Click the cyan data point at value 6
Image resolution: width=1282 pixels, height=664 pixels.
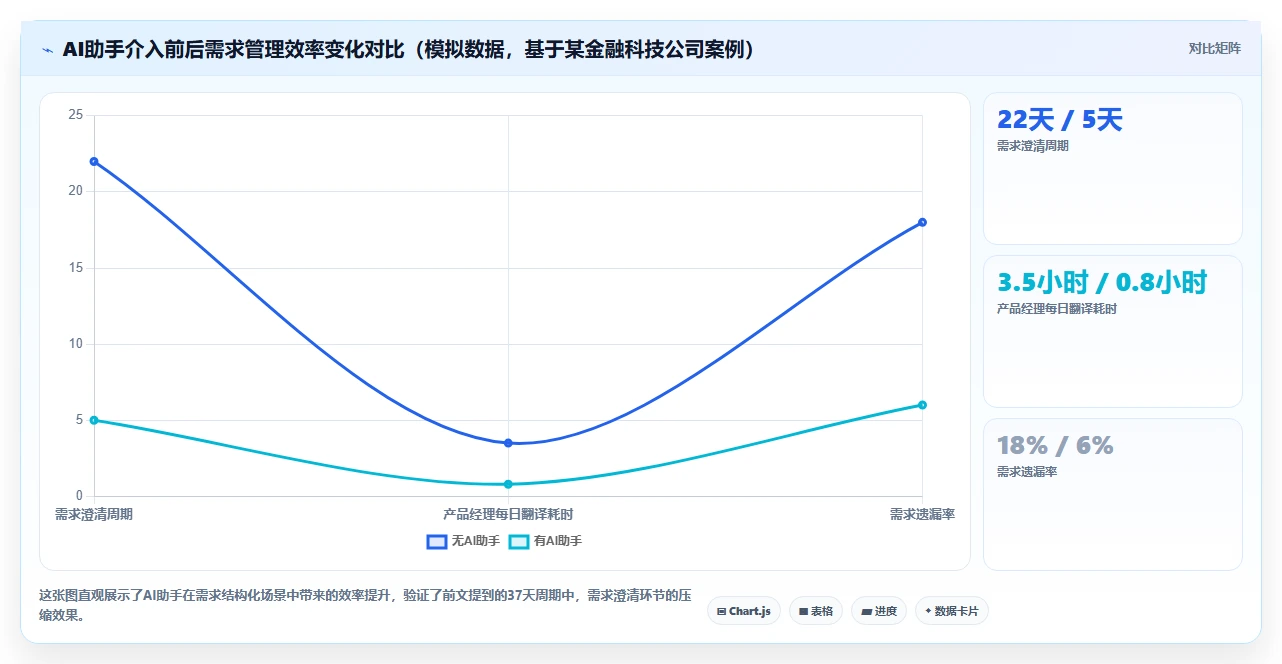coord(922,405)
